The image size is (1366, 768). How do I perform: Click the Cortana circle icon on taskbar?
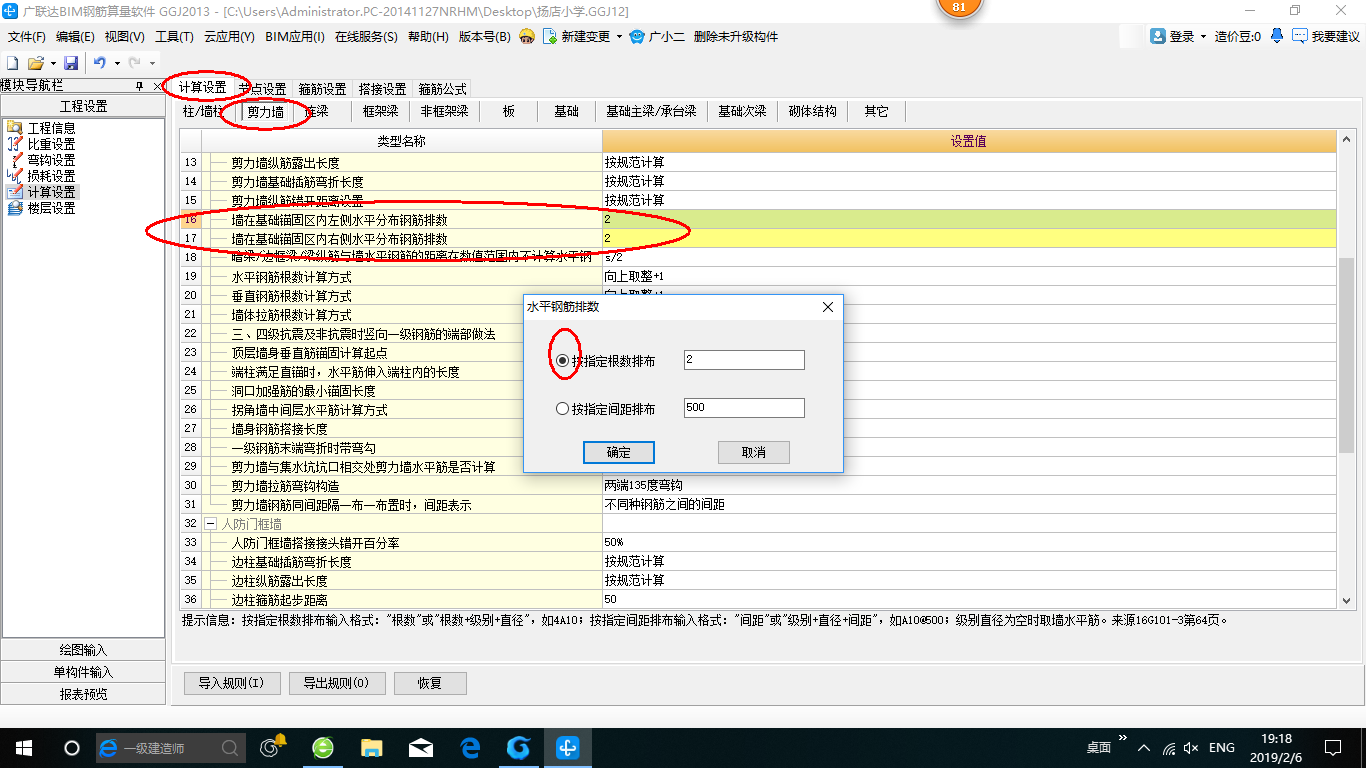pyautogui.click(x=72, y=747)
